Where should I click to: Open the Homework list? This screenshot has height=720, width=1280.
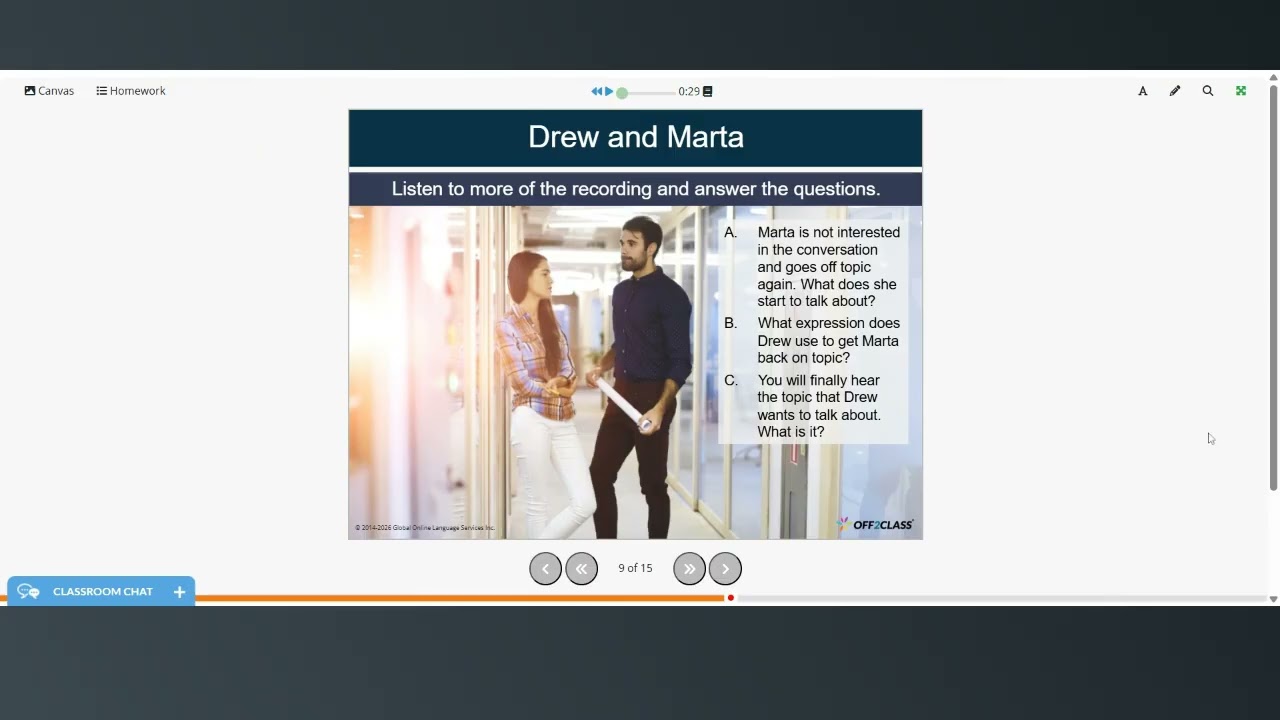click(x=131, y=91)
